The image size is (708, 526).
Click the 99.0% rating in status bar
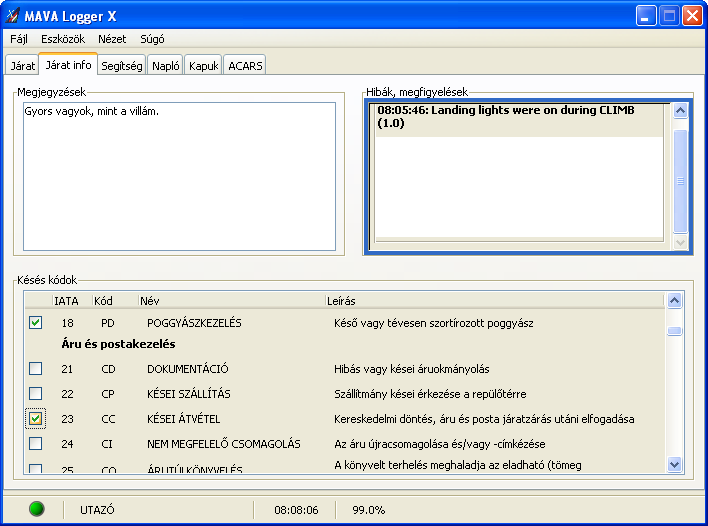[x=368, y=510]
